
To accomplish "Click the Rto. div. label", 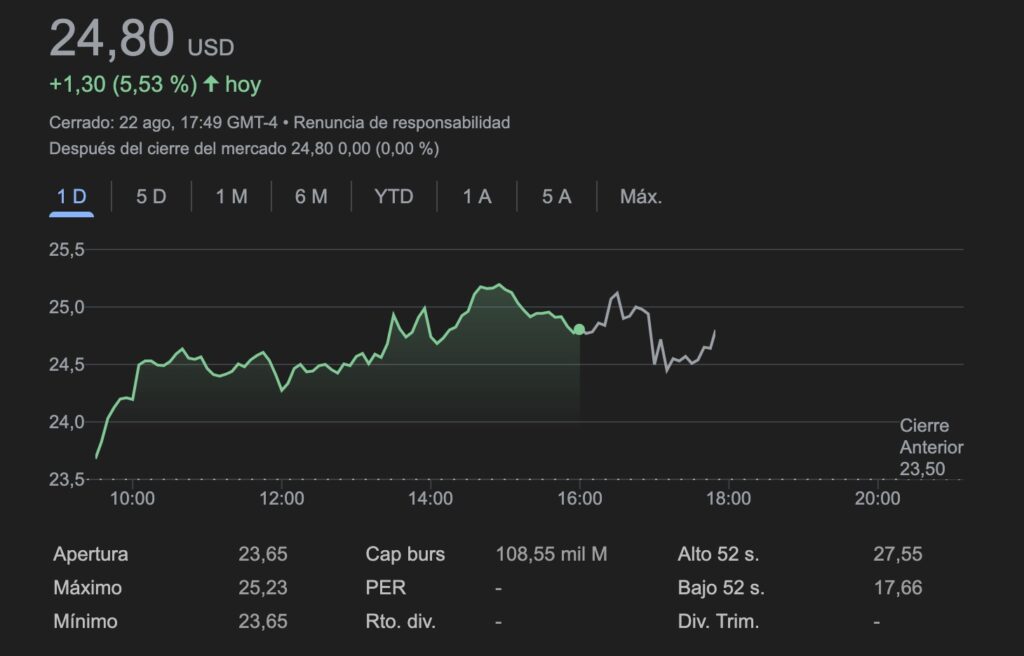I will point(400,621).
